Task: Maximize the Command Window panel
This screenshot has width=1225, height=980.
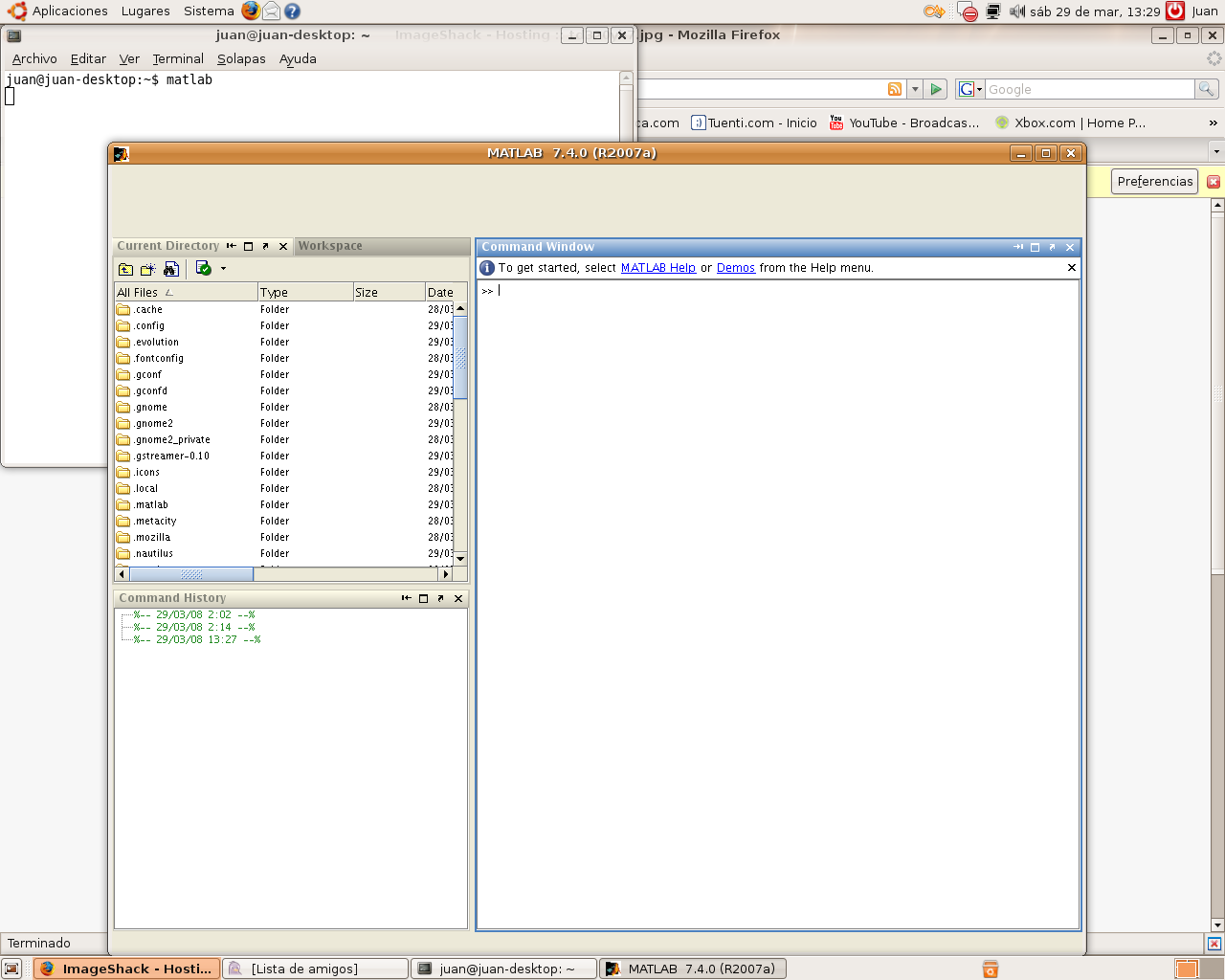Action: 1035,247
